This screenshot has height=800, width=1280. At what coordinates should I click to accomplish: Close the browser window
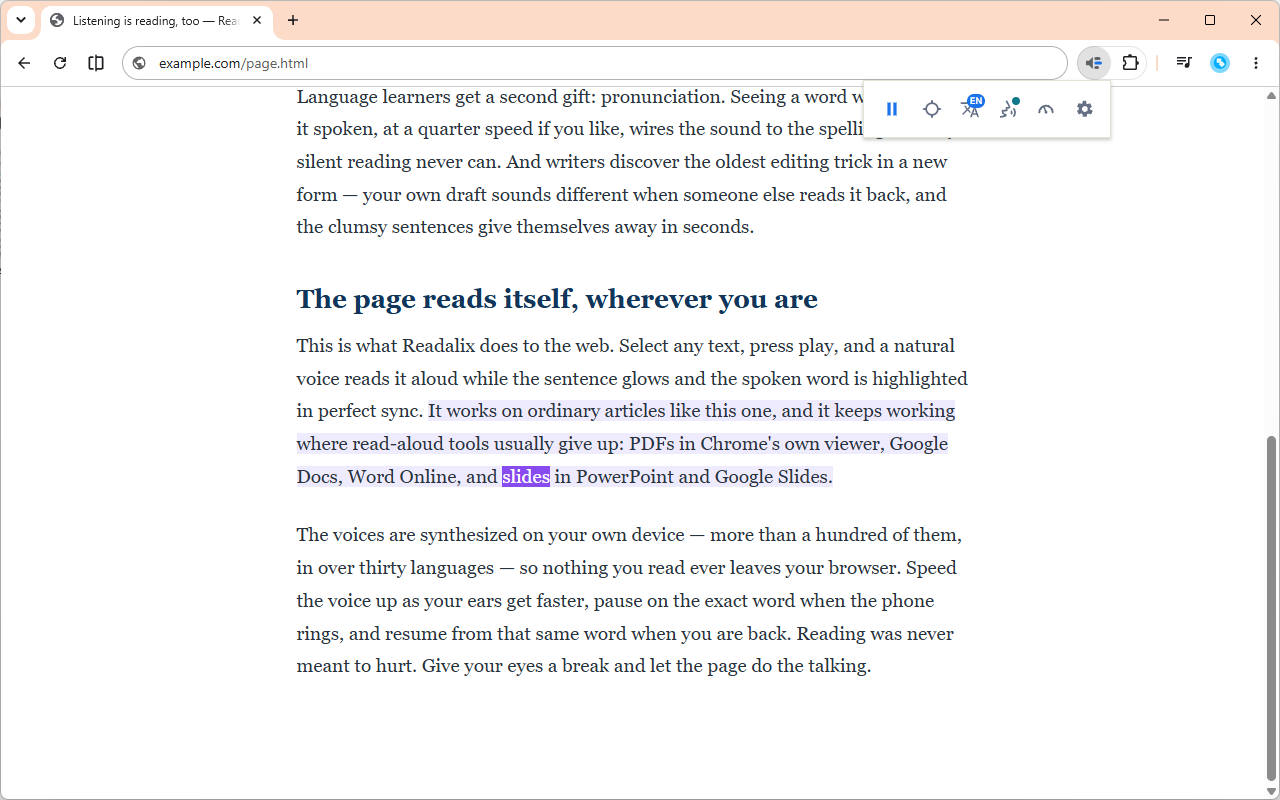(x=1256, y=20)
